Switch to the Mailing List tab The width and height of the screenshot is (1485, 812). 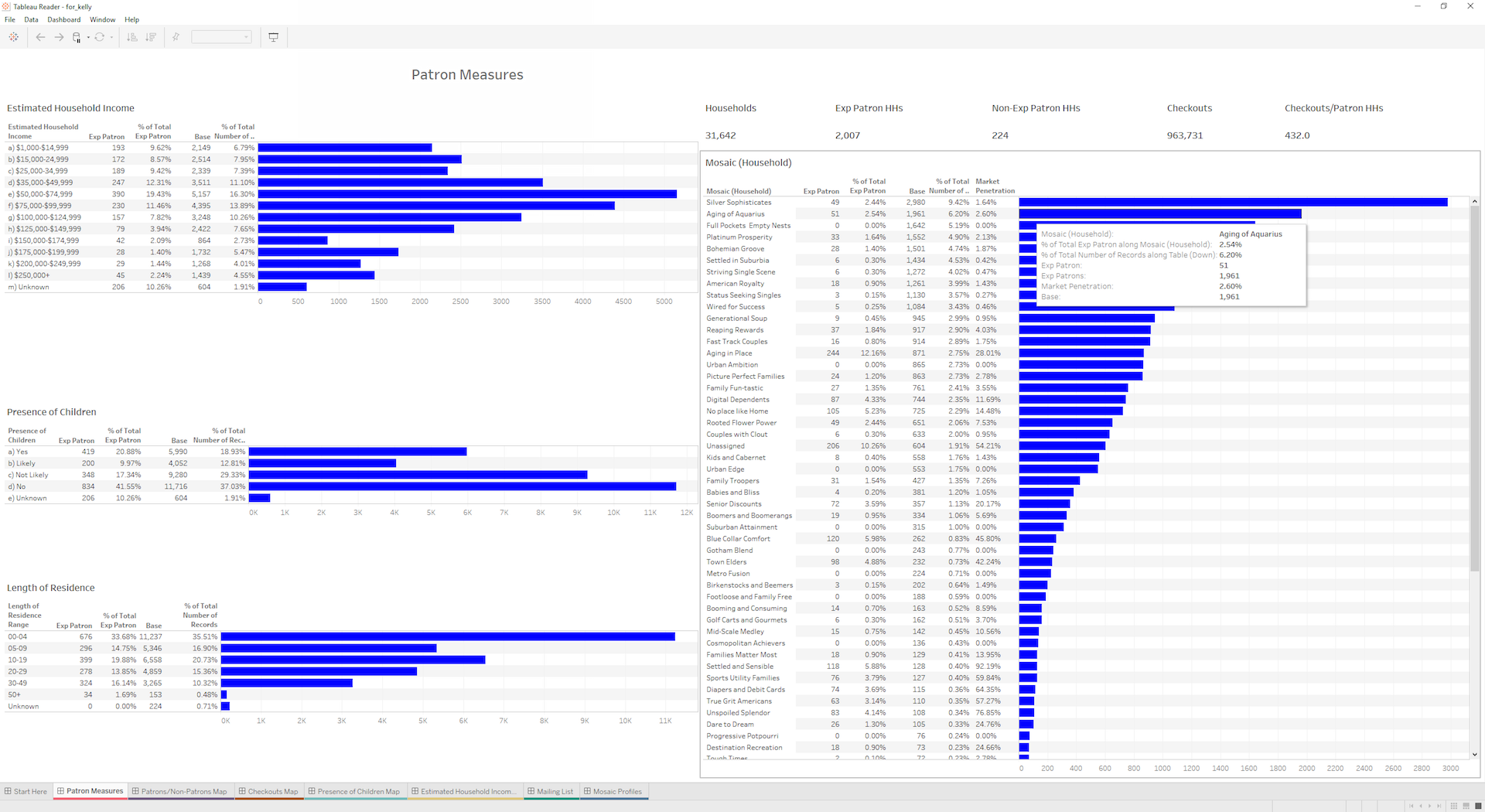coord(550,791)
